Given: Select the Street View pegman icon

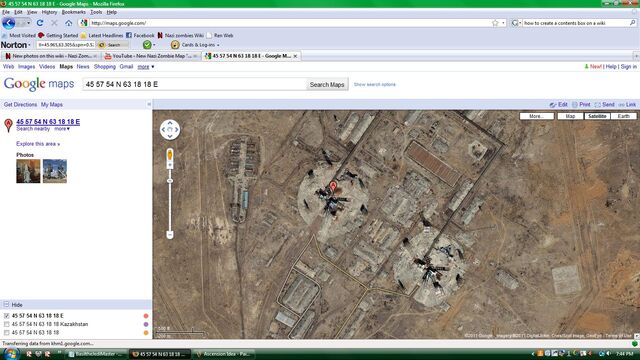Looking at the screenshot, I should [x=170, y=155].
